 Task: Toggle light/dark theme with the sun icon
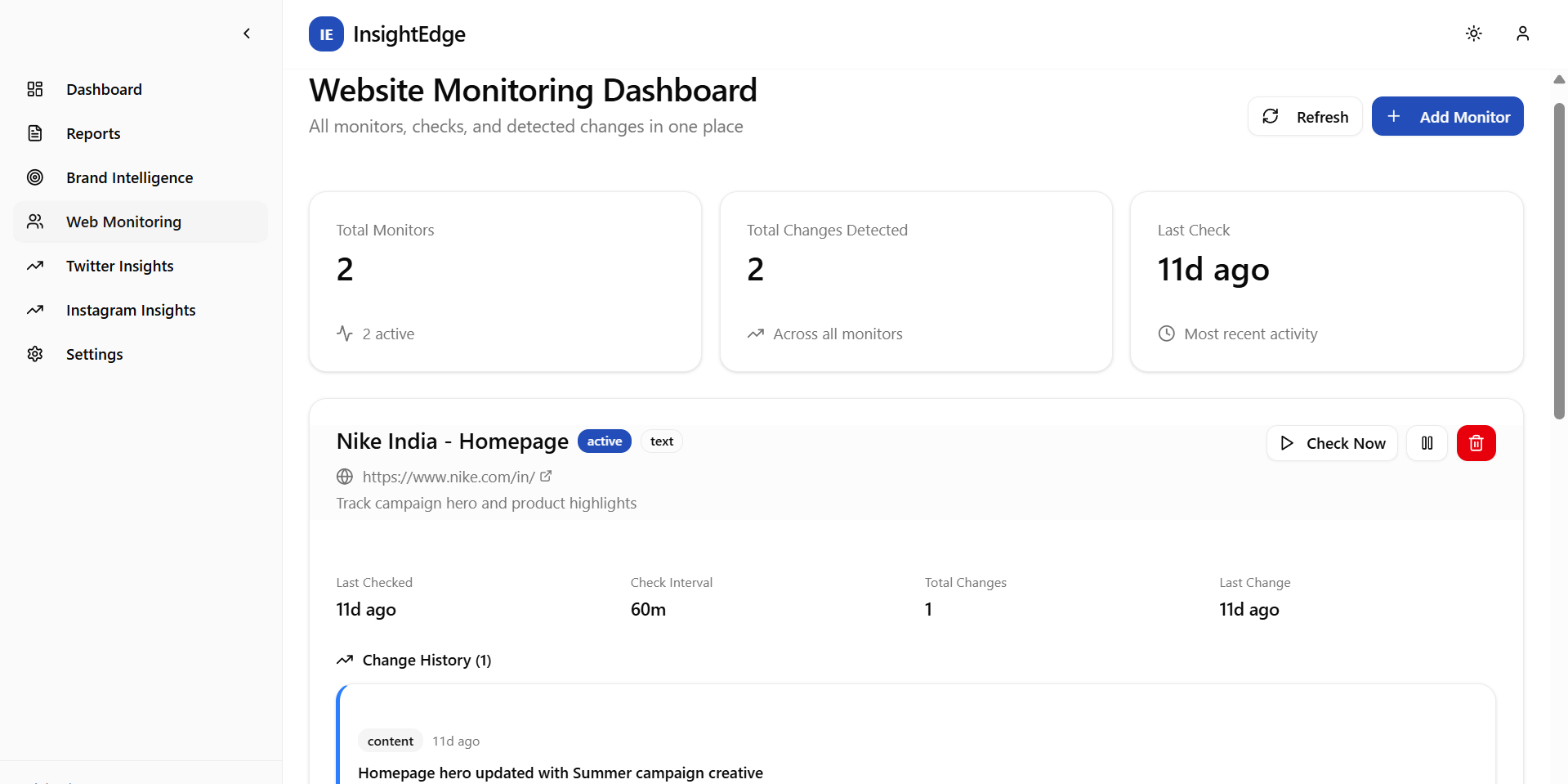coord(1473,34)
